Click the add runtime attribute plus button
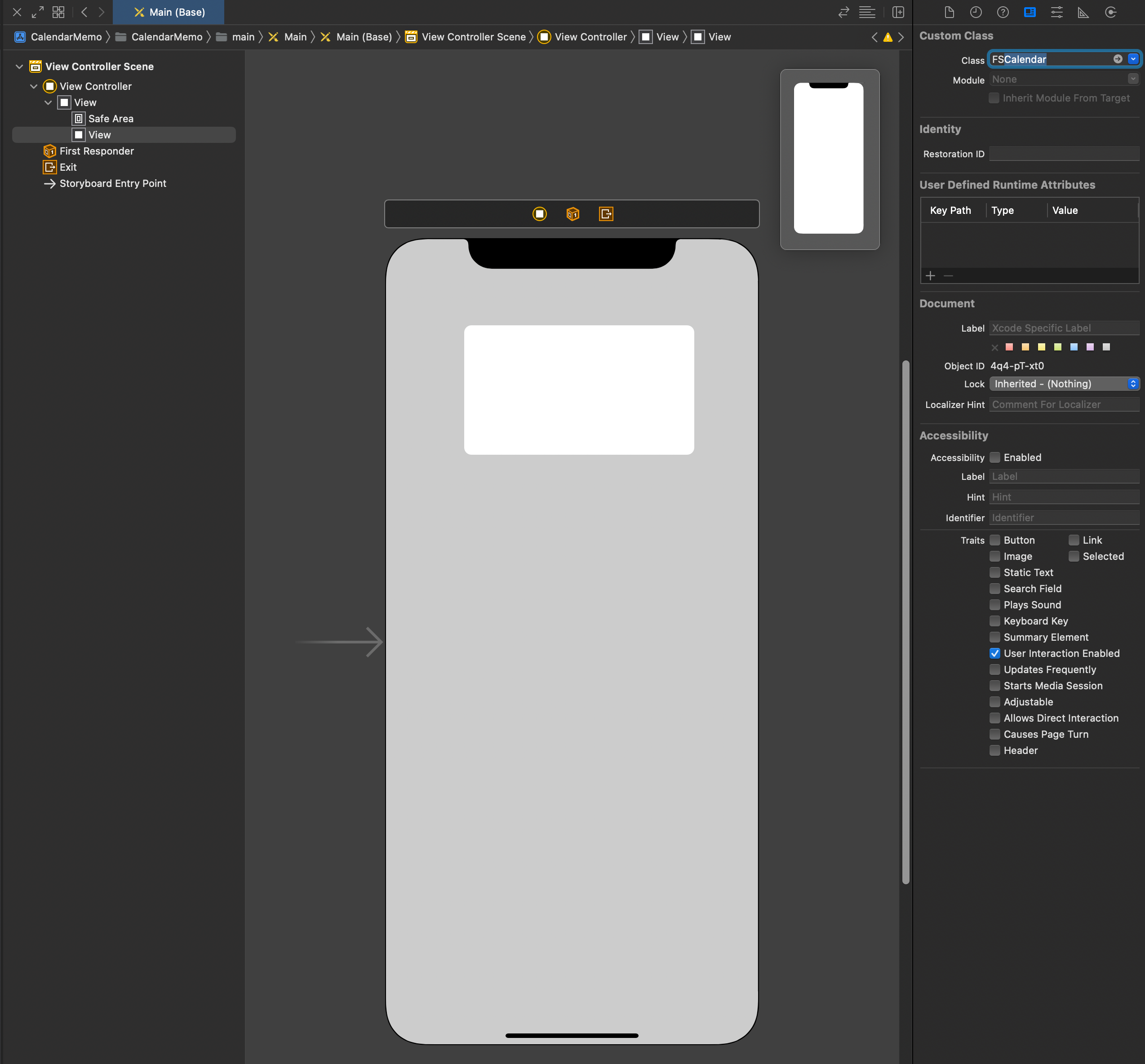Image resolution: width=1145 pixels, height=1064 pixels. click(x=930, y=276)
